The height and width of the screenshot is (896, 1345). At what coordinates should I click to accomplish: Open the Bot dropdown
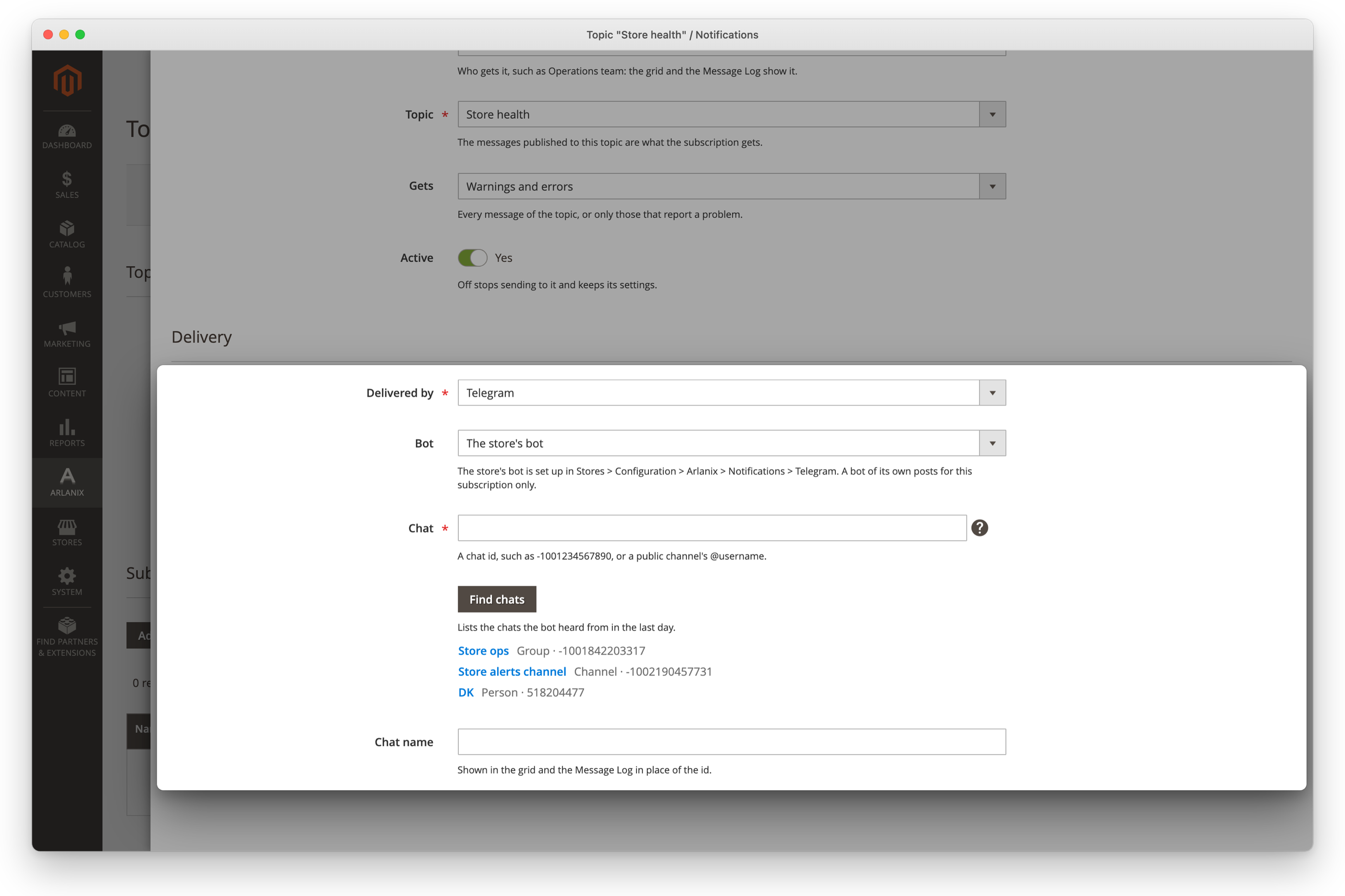coord(732,443)
